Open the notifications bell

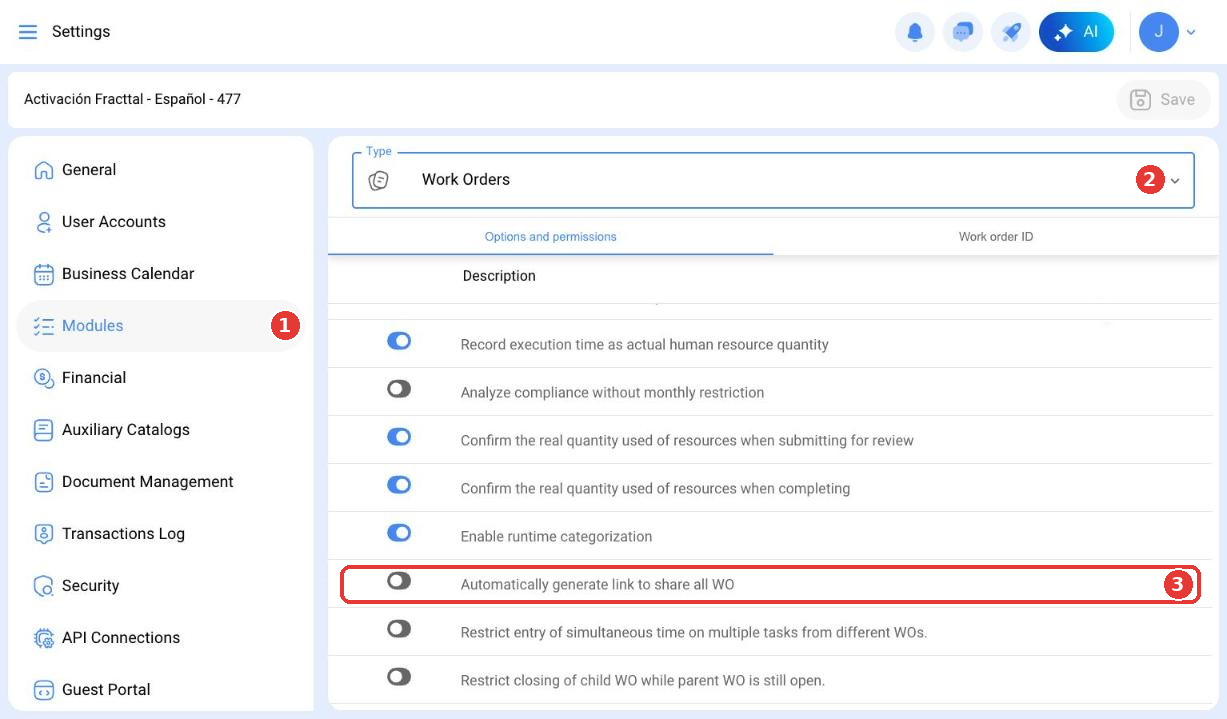[914, 32]
